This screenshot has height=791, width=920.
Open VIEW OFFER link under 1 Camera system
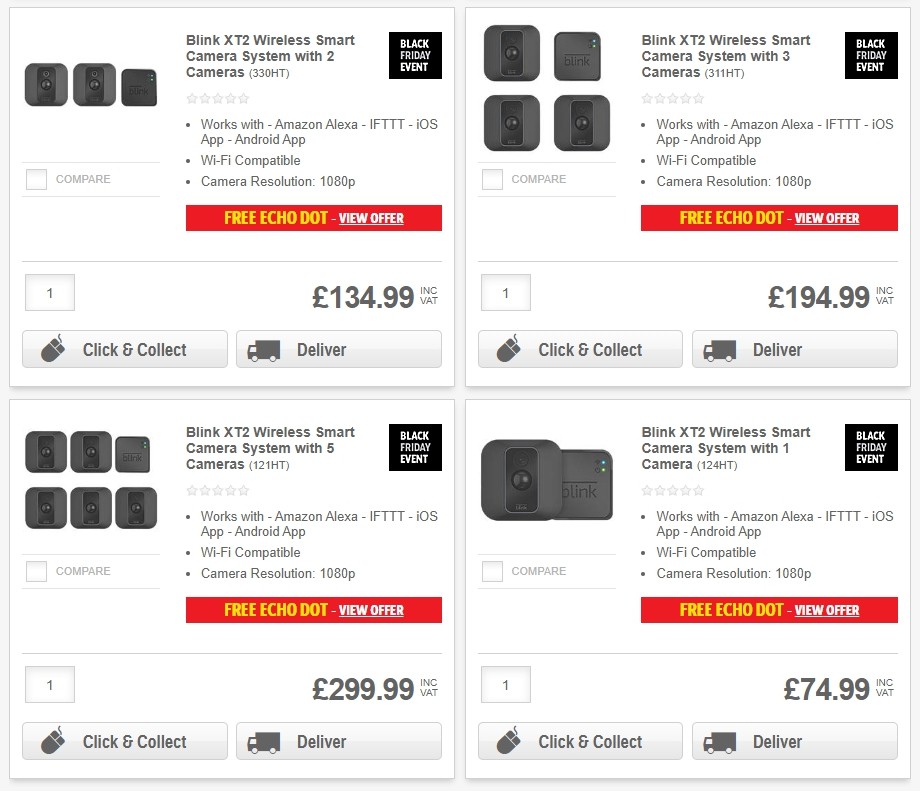coord(827,610)
